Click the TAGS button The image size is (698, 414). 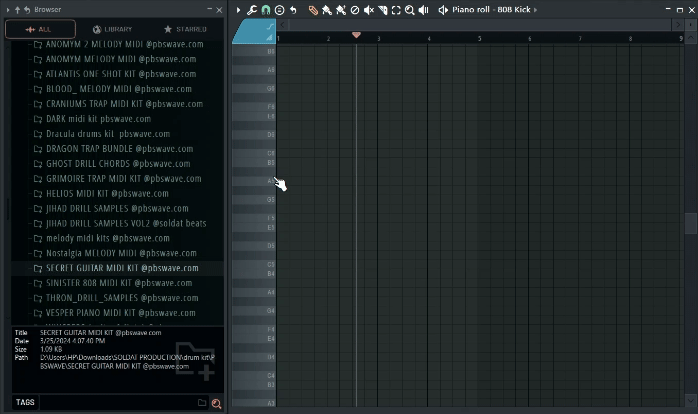click(25, 403)
